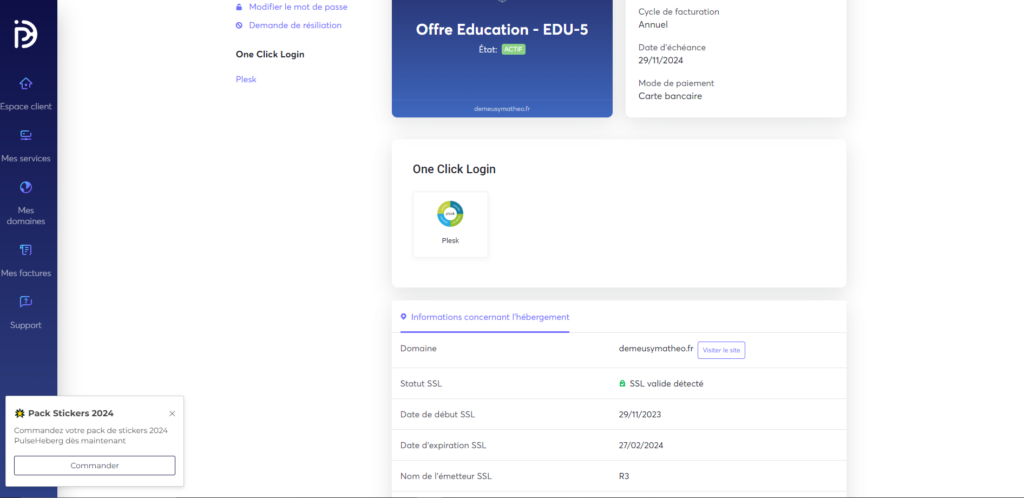The width and height of the screenshot is (1024, 498).
Task: Select Informations concernant l'hébergement tab
Action: pos(489,317)
